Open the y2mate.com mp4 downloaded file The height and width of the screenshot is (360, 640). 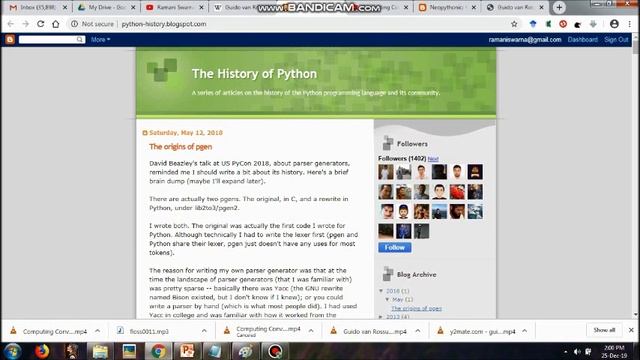(x=482, y=331)
